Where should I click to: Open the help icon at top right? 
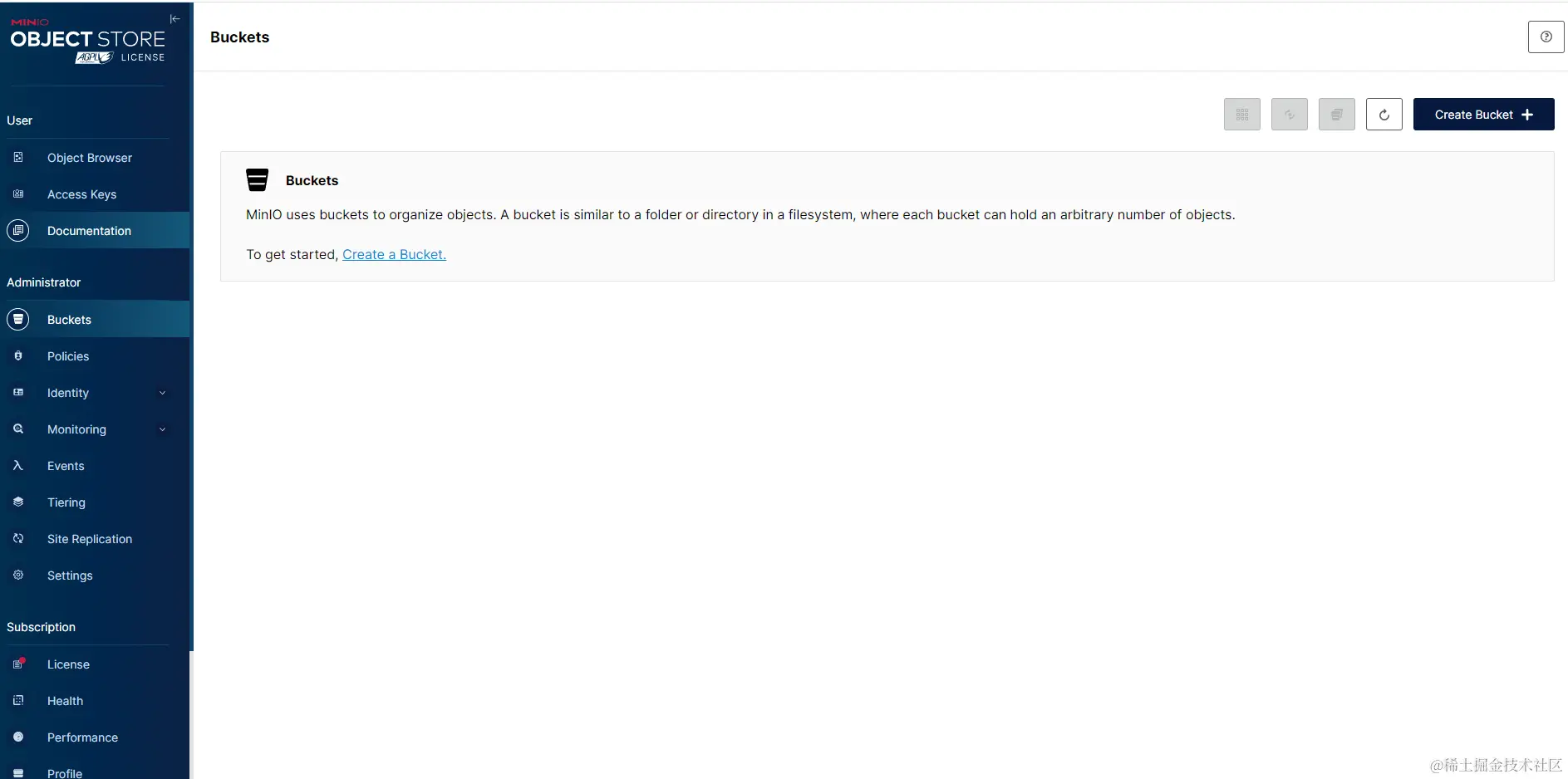[x=1546, y=37]
